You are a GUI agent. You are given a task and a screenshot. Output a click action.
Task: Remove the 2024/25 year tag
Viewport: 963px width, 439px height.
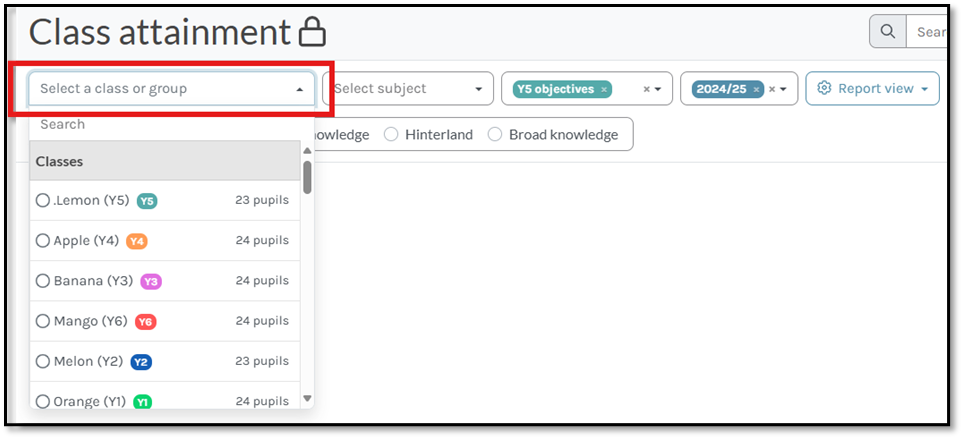click(x=756, y=90)
